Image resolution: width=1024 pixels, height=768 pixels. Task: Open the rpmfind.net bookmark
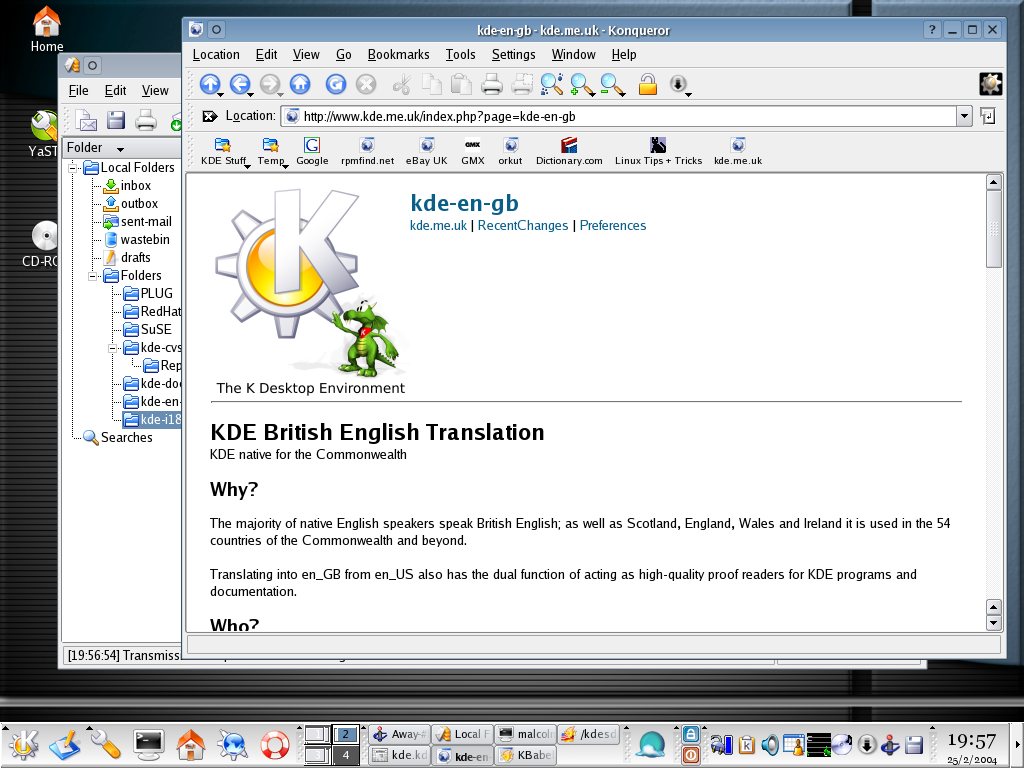tap(368, 152)
